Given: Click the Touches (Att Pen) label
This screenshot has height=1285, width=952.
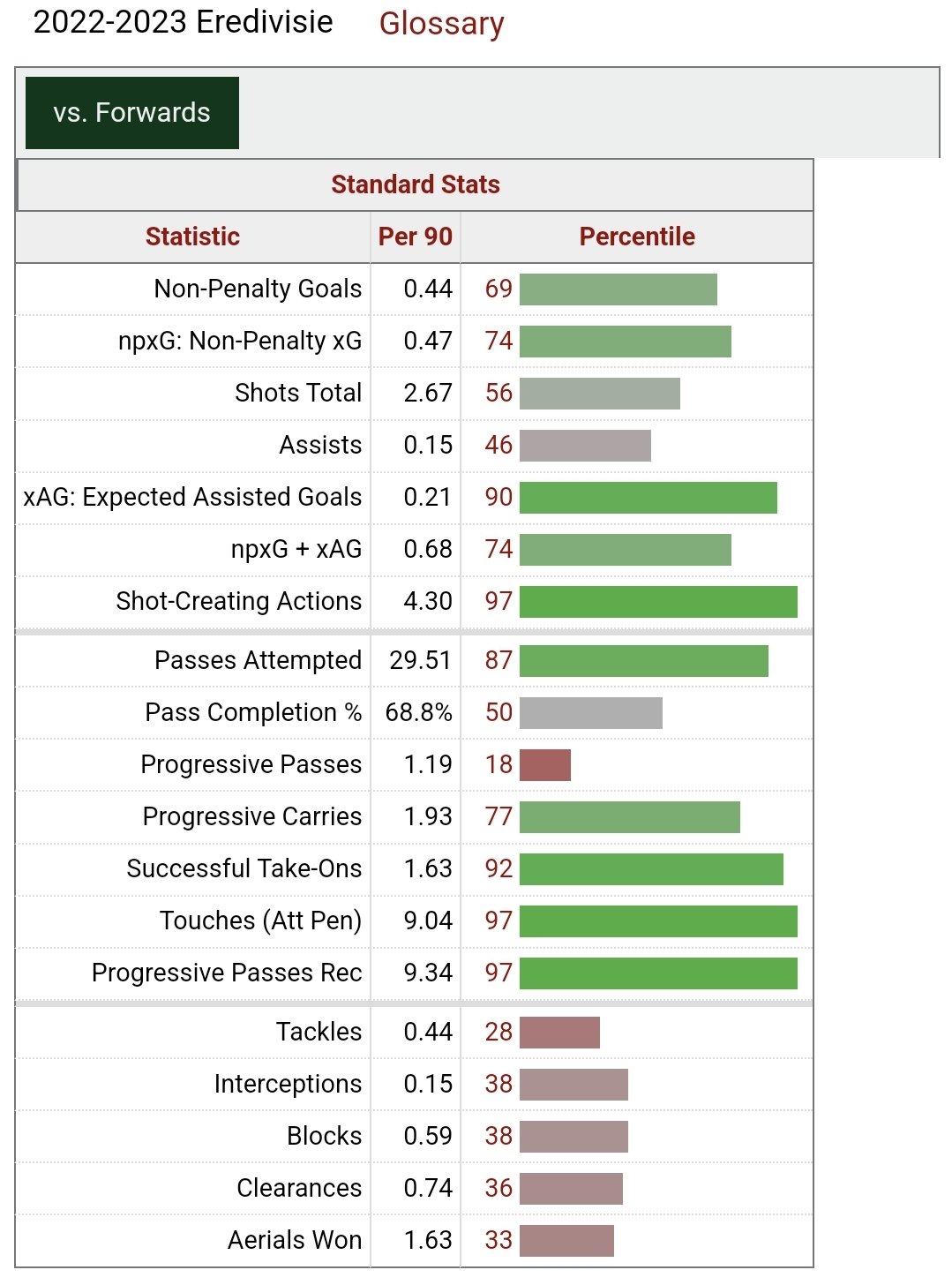Looking at the screenshot, I should (x=261, y=921).
